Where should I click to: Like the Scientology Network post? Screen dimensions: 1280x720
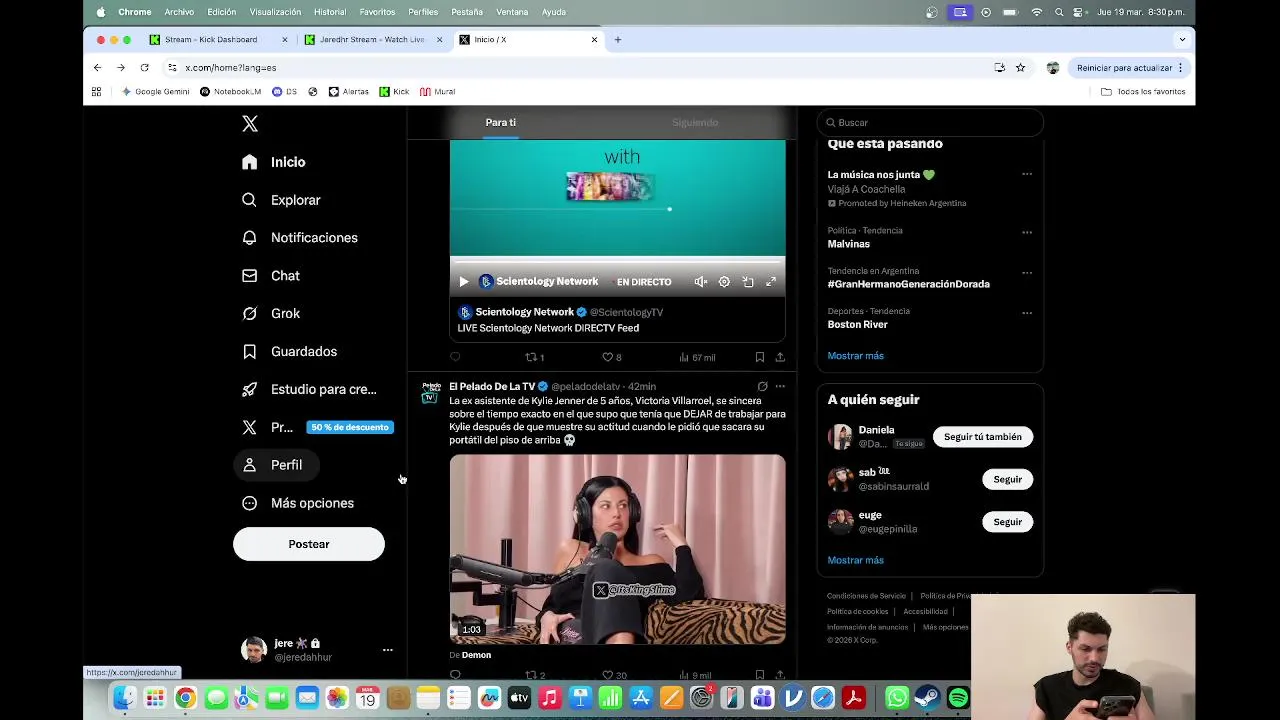[x=611, y=357]
